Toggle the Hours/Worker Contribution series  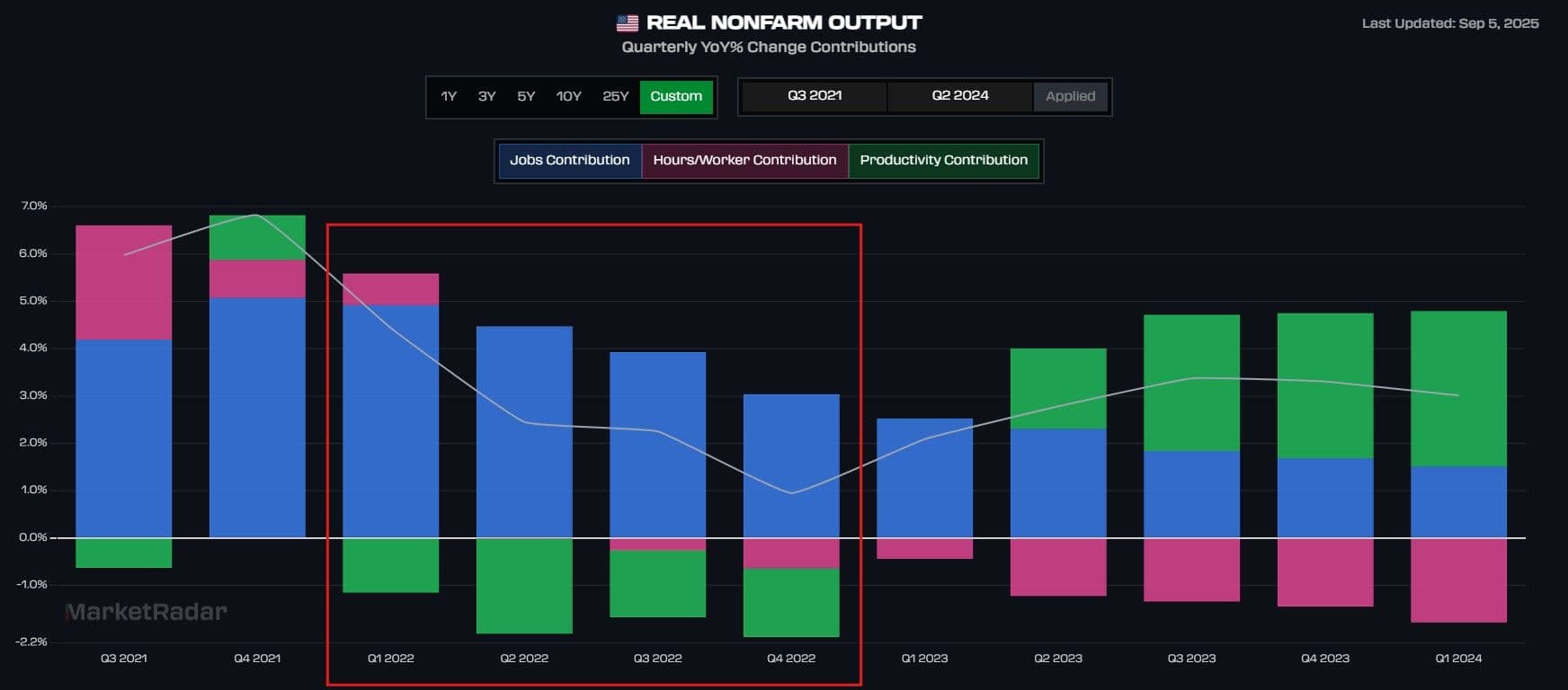tap(744, 161)
